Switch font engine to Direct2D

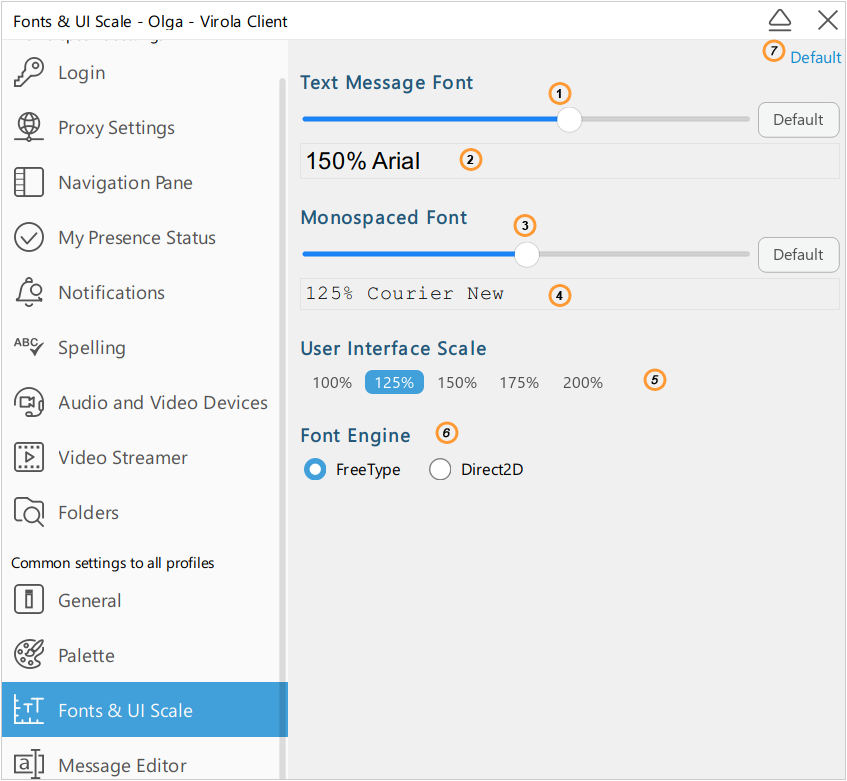click(440, 469)
